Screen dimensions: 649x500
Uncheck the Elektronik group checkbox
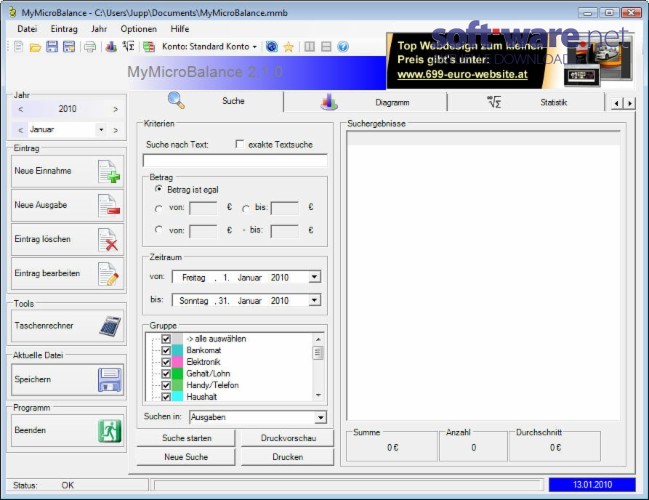point(166,362)
